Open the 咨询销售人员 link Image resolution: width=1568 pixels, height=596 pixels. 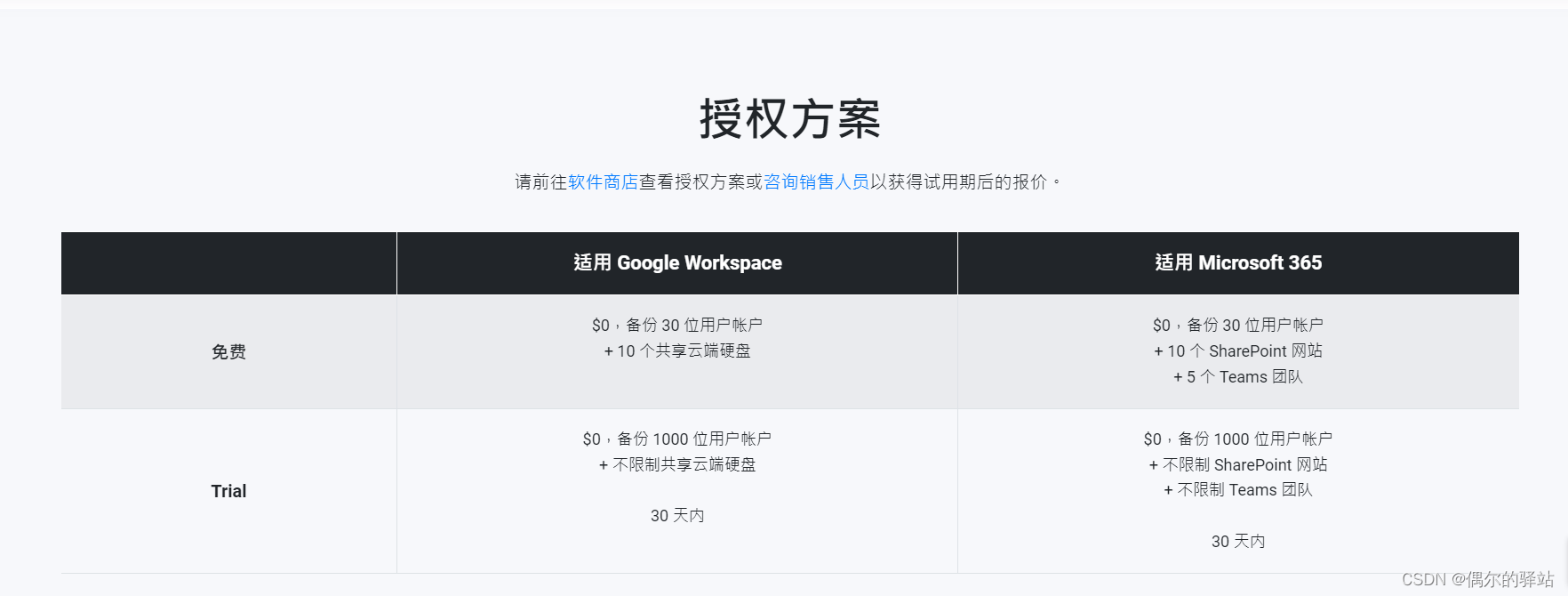click(816, 182)
